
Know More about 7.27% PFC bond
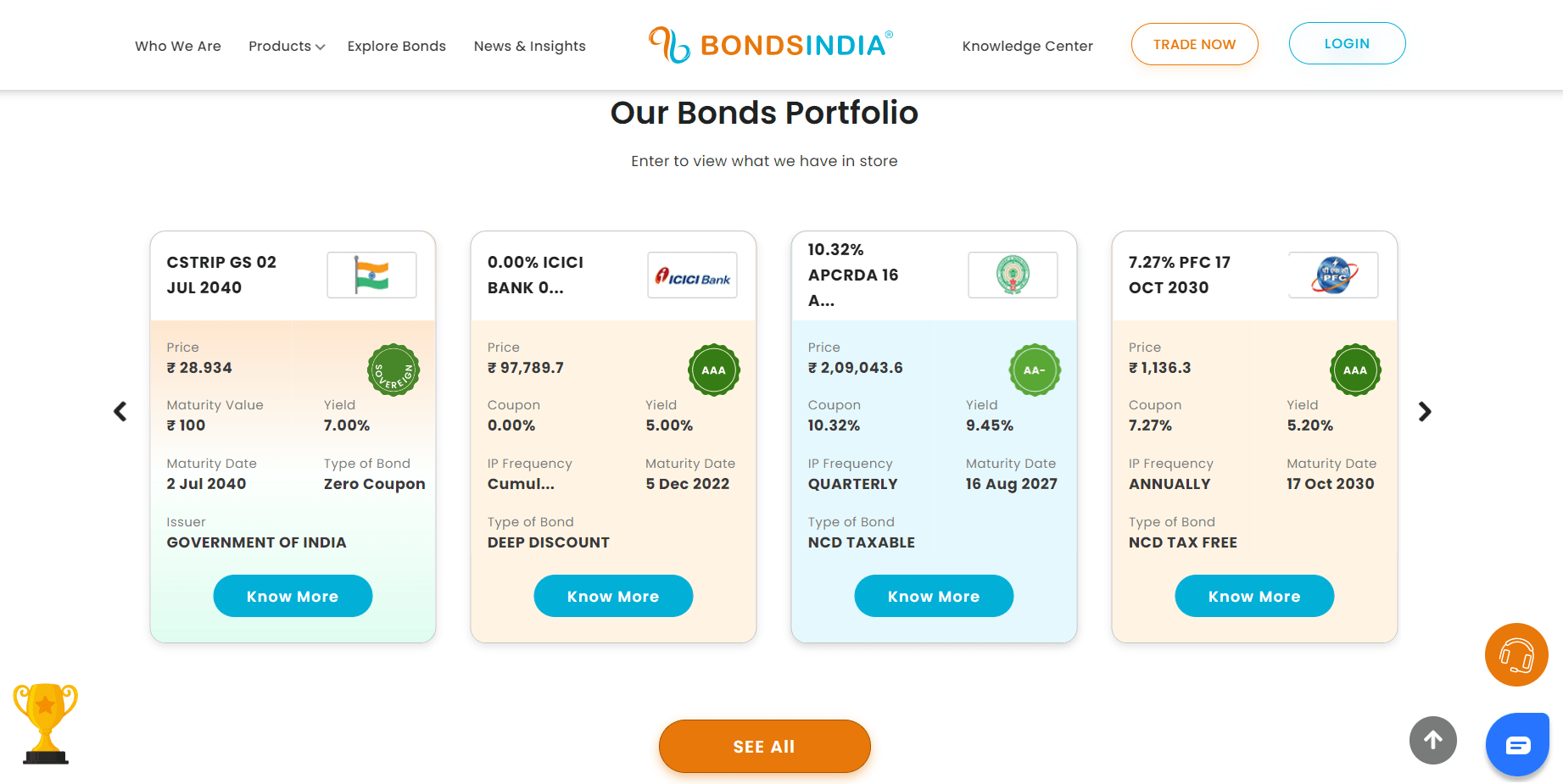[1254, 596]
